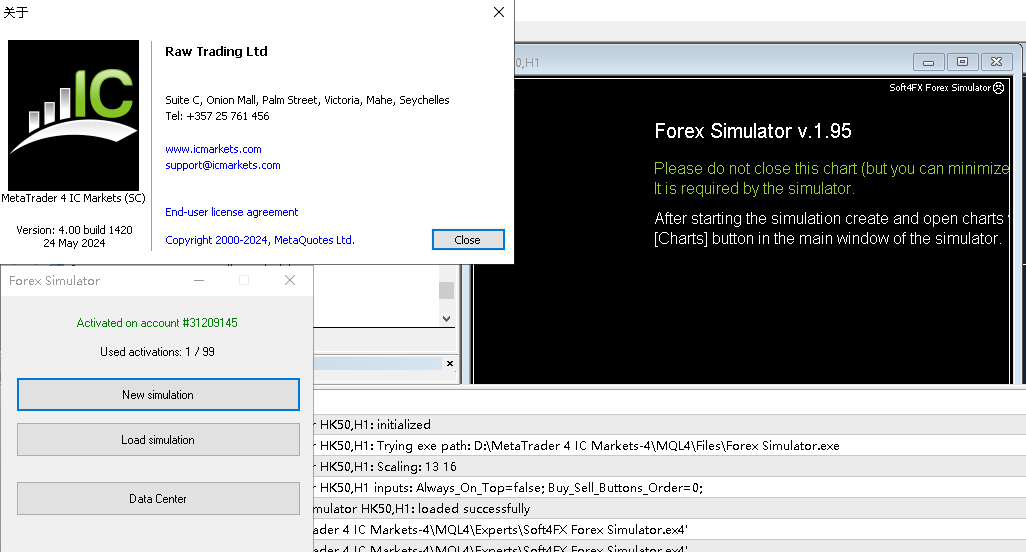Open www.icmarkets.com link
The width and height of the screenshot is (1026, 552).
[213, 149]
